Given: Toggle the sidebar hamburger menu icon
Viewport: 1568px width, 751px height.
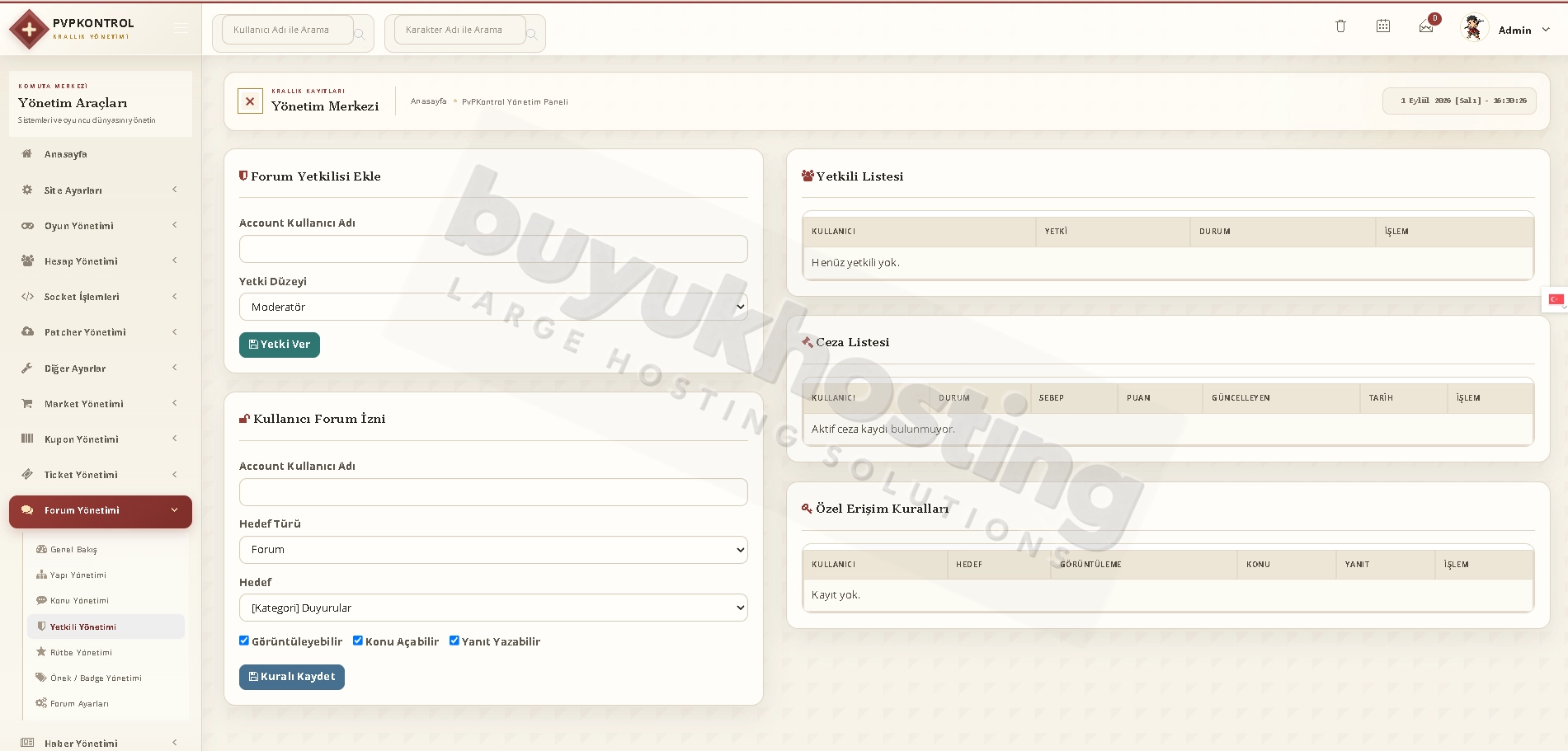Looking at the screenshot, I should pos(181,30).
